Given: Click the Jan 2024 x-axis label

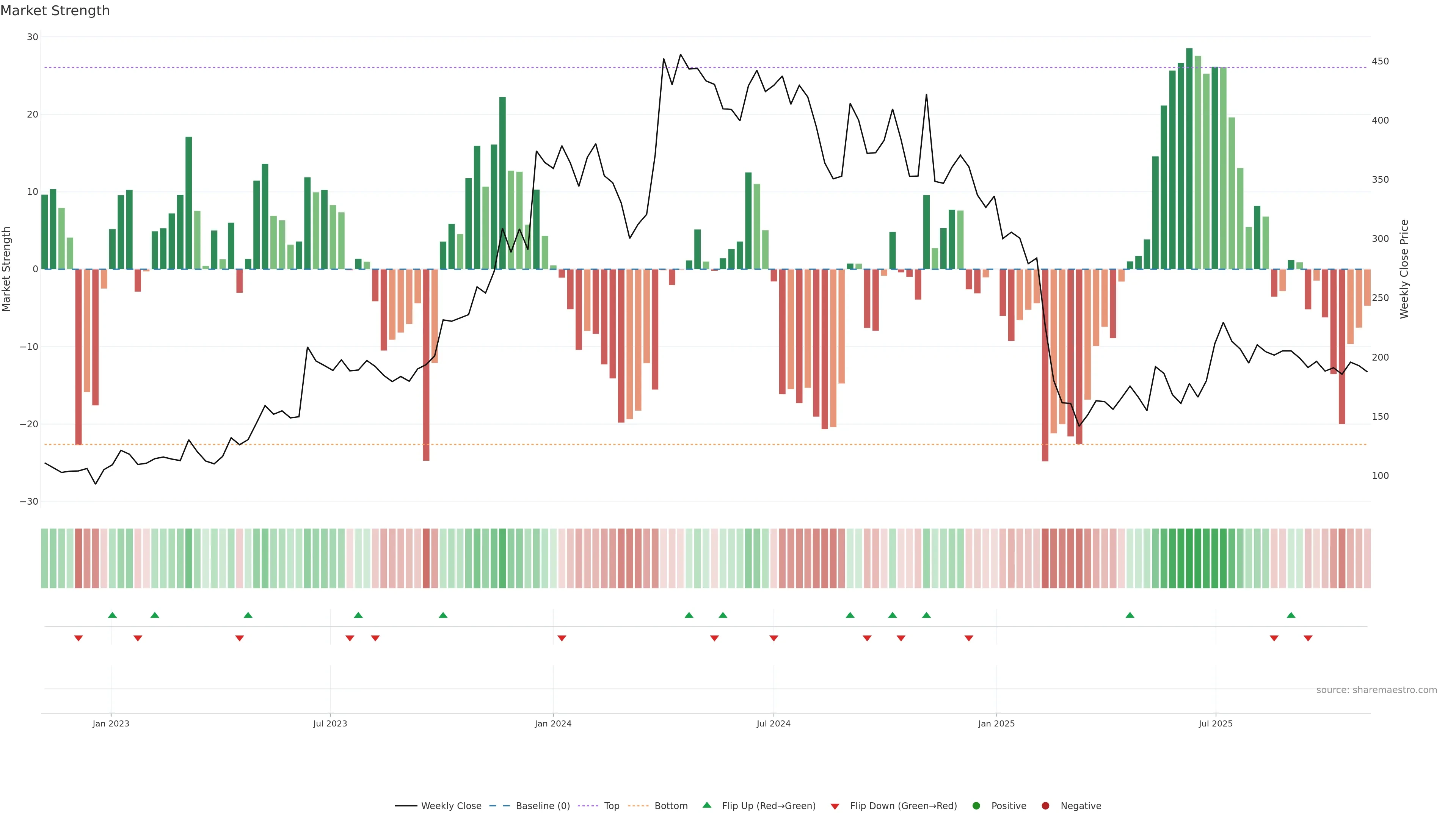Looking at the screenshot, I should point(553,723).
